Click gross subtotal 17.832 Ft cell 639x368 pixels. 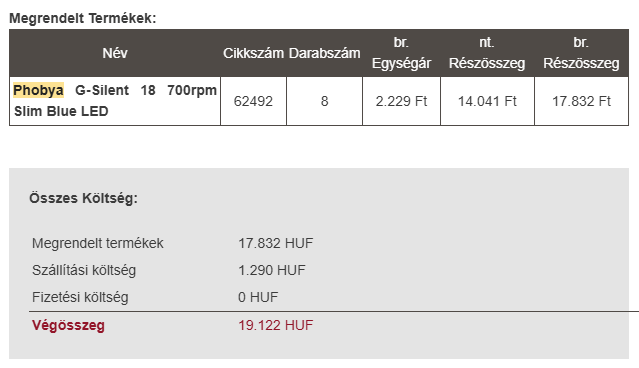point(581,101)
